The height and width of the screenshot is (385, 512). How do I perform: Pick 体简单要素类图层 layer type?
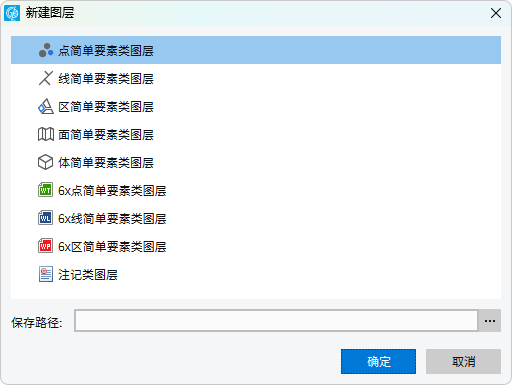pyautogui.click(x=256, y=162)
